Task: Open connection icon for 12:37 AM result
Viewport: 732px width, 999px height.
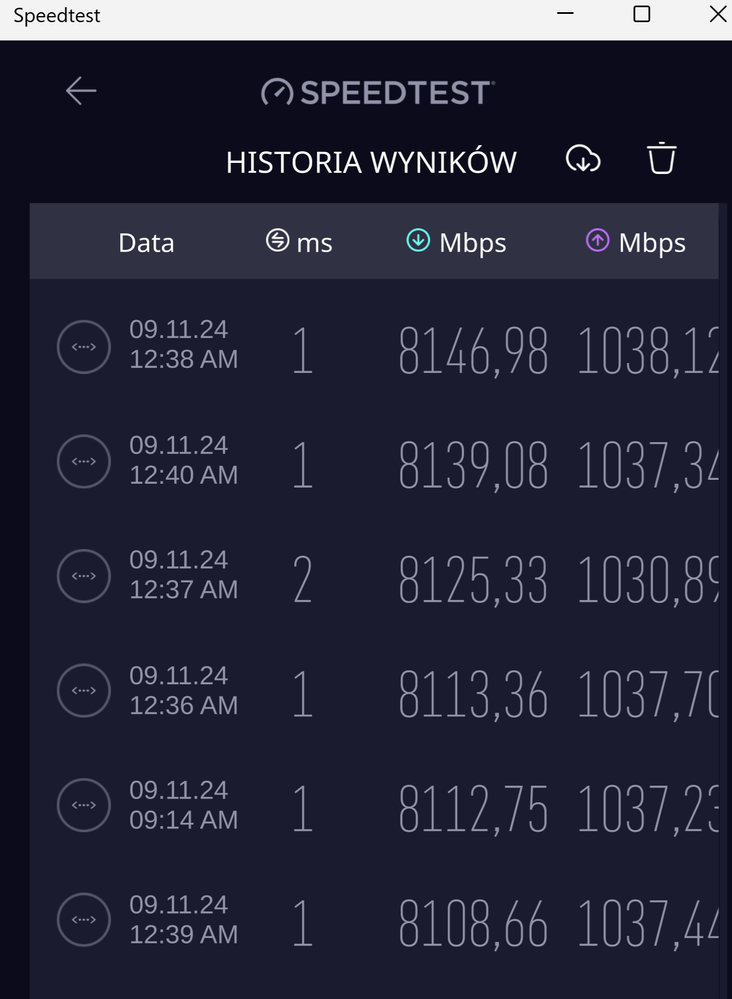Action: click(x=83, y=576)
